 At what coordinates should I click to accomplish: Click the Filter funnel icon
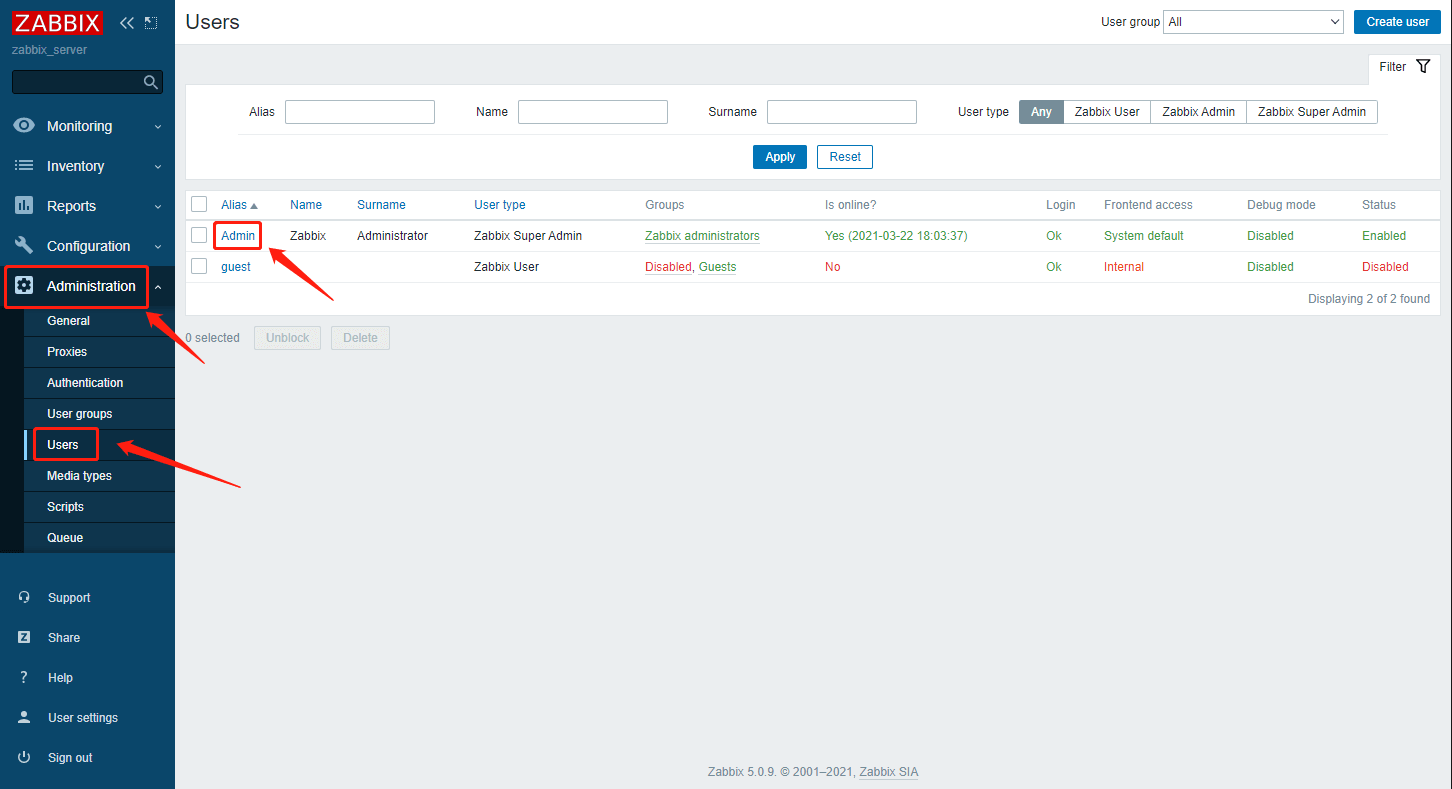(1423, 66)
